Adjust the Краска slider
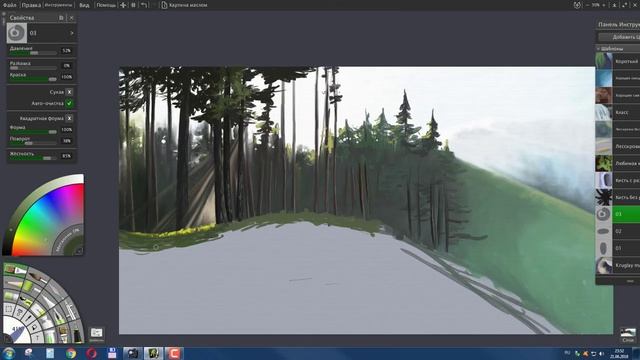The image size is (640, 360). point(33,79)
